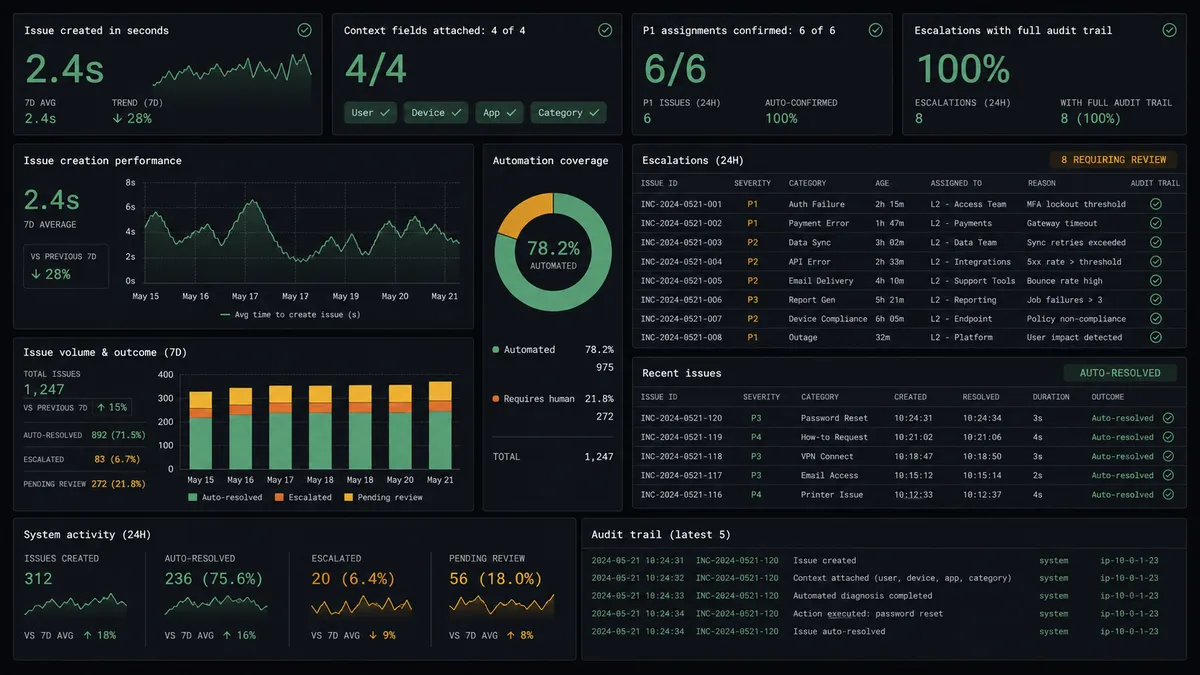The image size is (1200, 675).
Task: Click 'Password Reset' category cell
Action: pyautogui.click(x=834, y=418)
